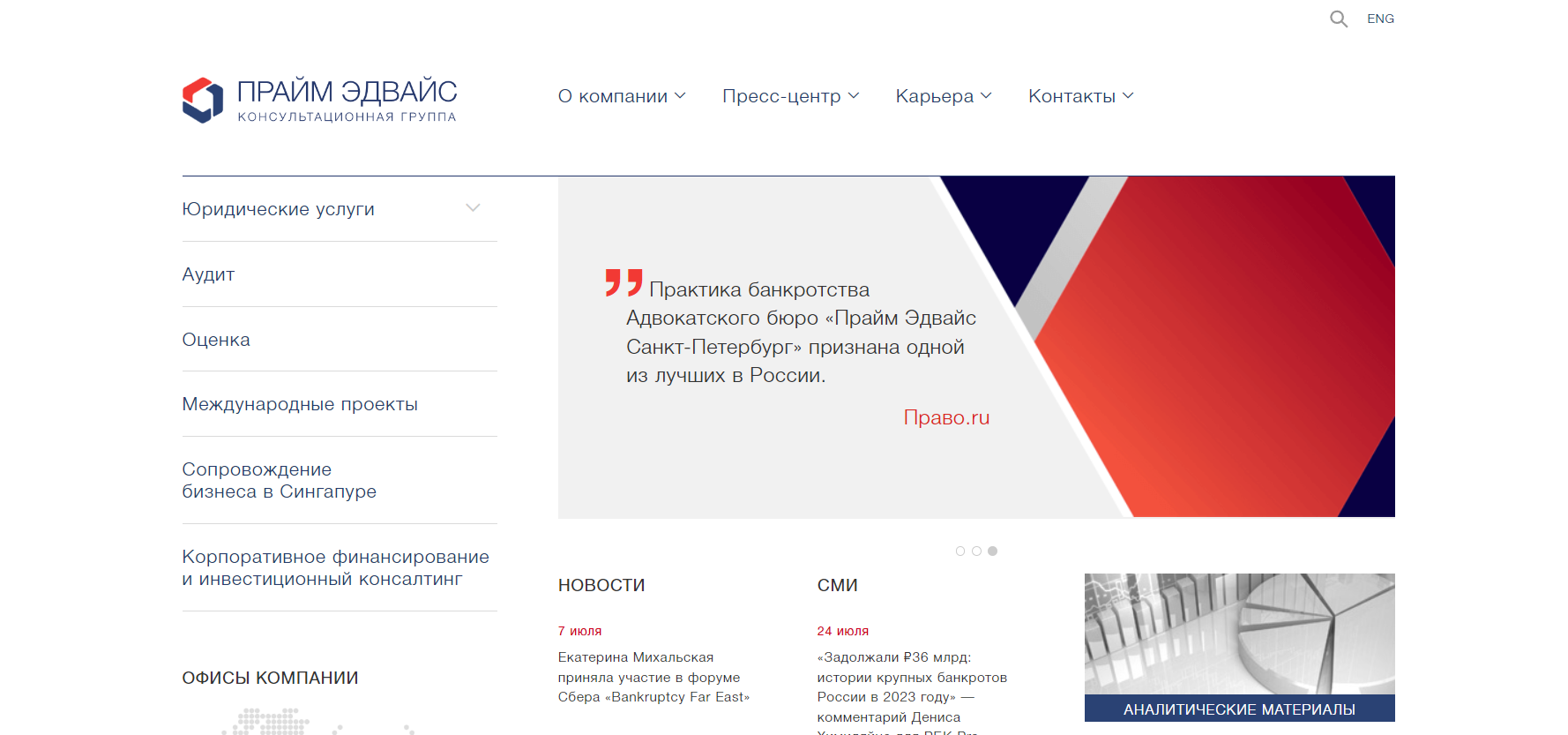The height and width of the screenshot is (735, 1568).
Task: Click the Прайм Эдвайс hexagon logo
Action: (203, 100)
